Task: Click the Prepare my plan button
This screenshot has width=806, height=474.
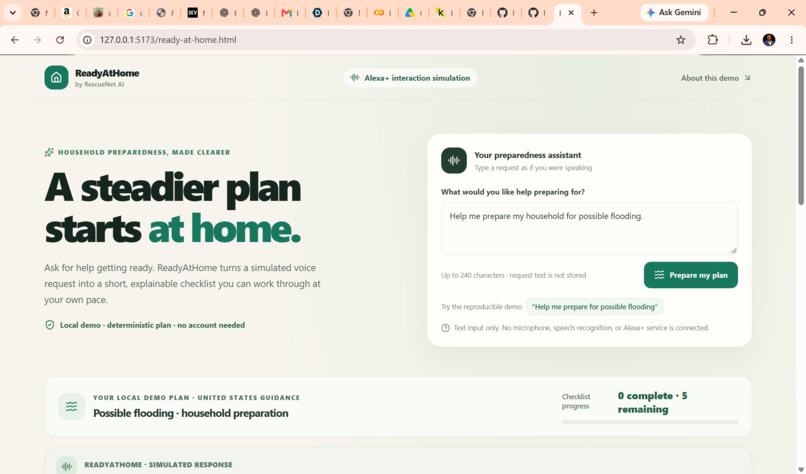Action: [690, 275]
